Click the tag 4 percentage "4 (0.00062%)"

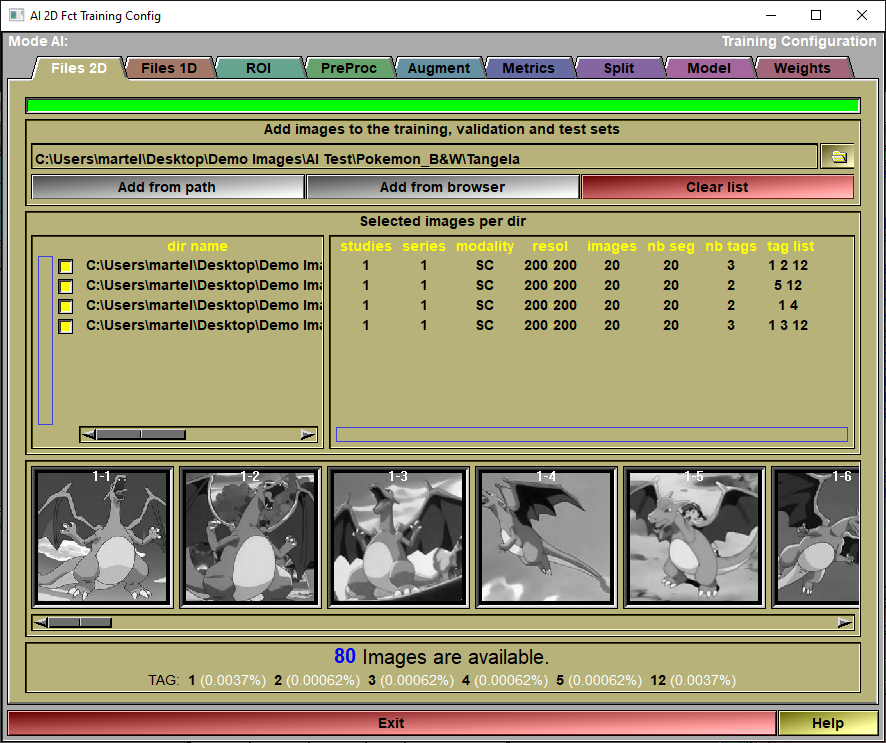coord(505,680)
